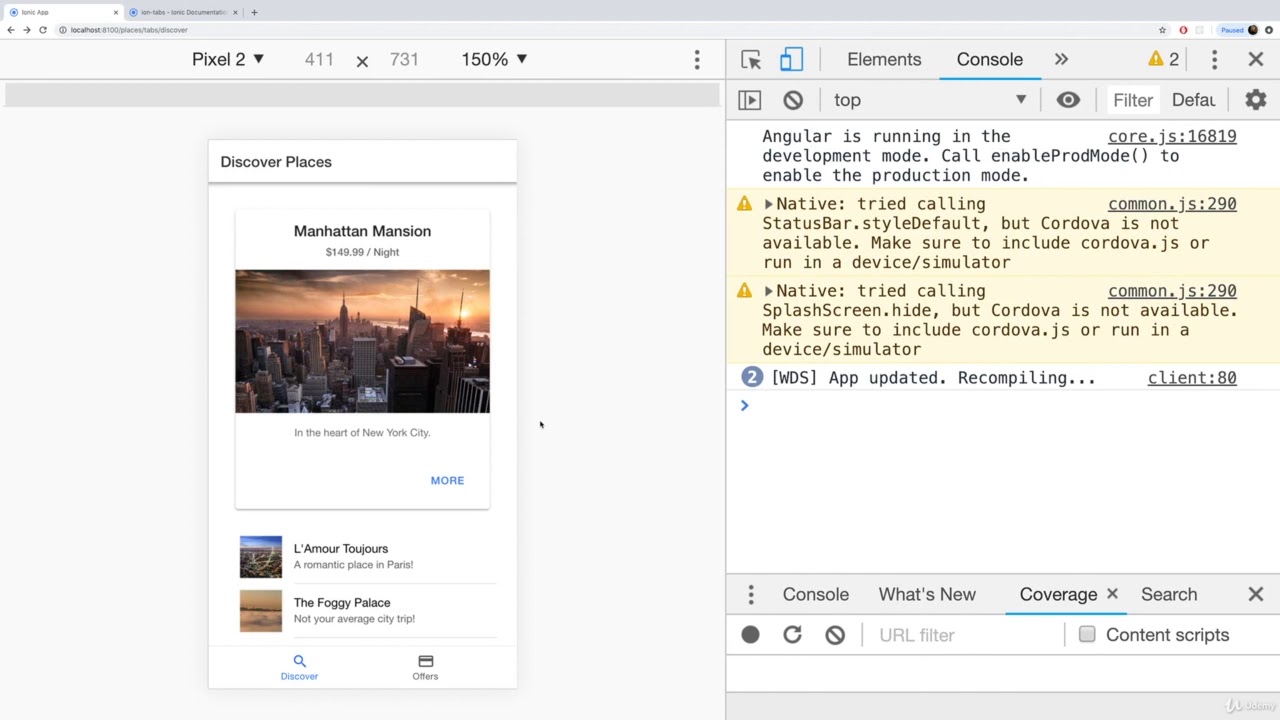Select the main Console tab in the top bar

(x=989, y=60)
